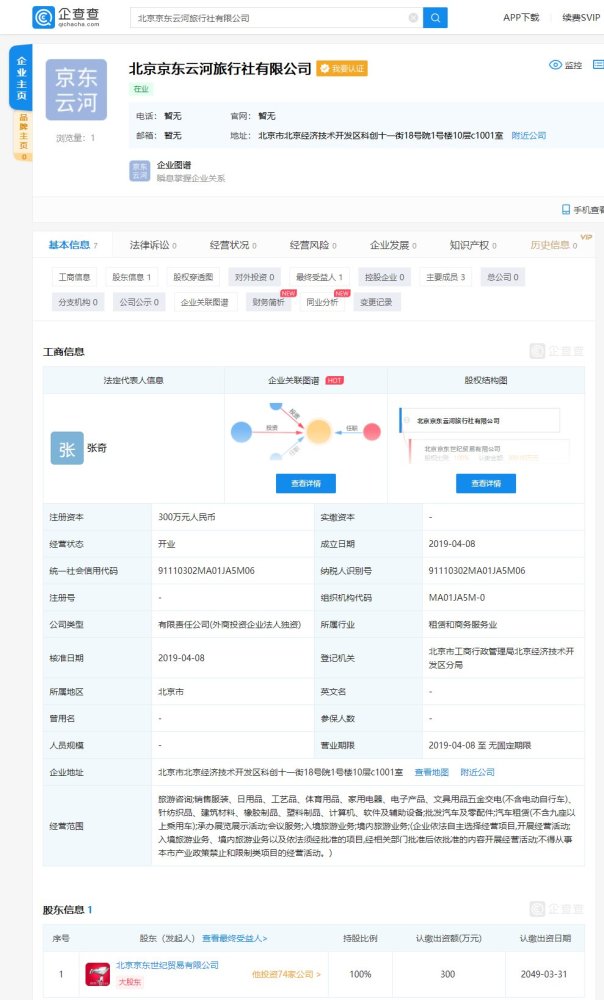The width and height of the screenshot is (604, 1000).
Task: Click the Qichacha logo in the header
Action: tap(66, 17)
